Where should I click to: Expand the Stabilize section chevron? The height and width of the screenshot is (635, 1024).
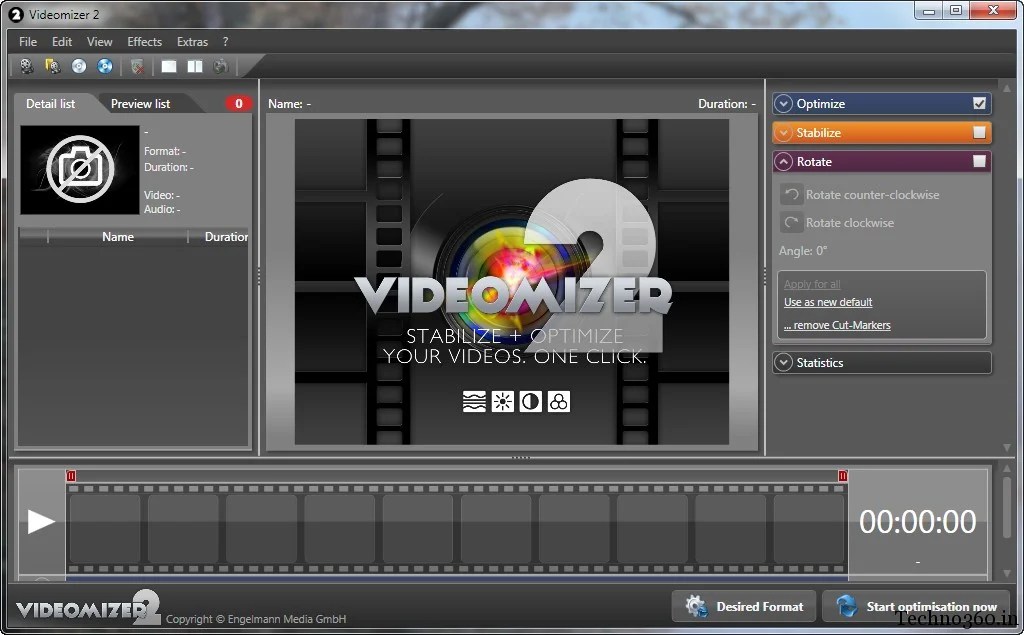784,133
